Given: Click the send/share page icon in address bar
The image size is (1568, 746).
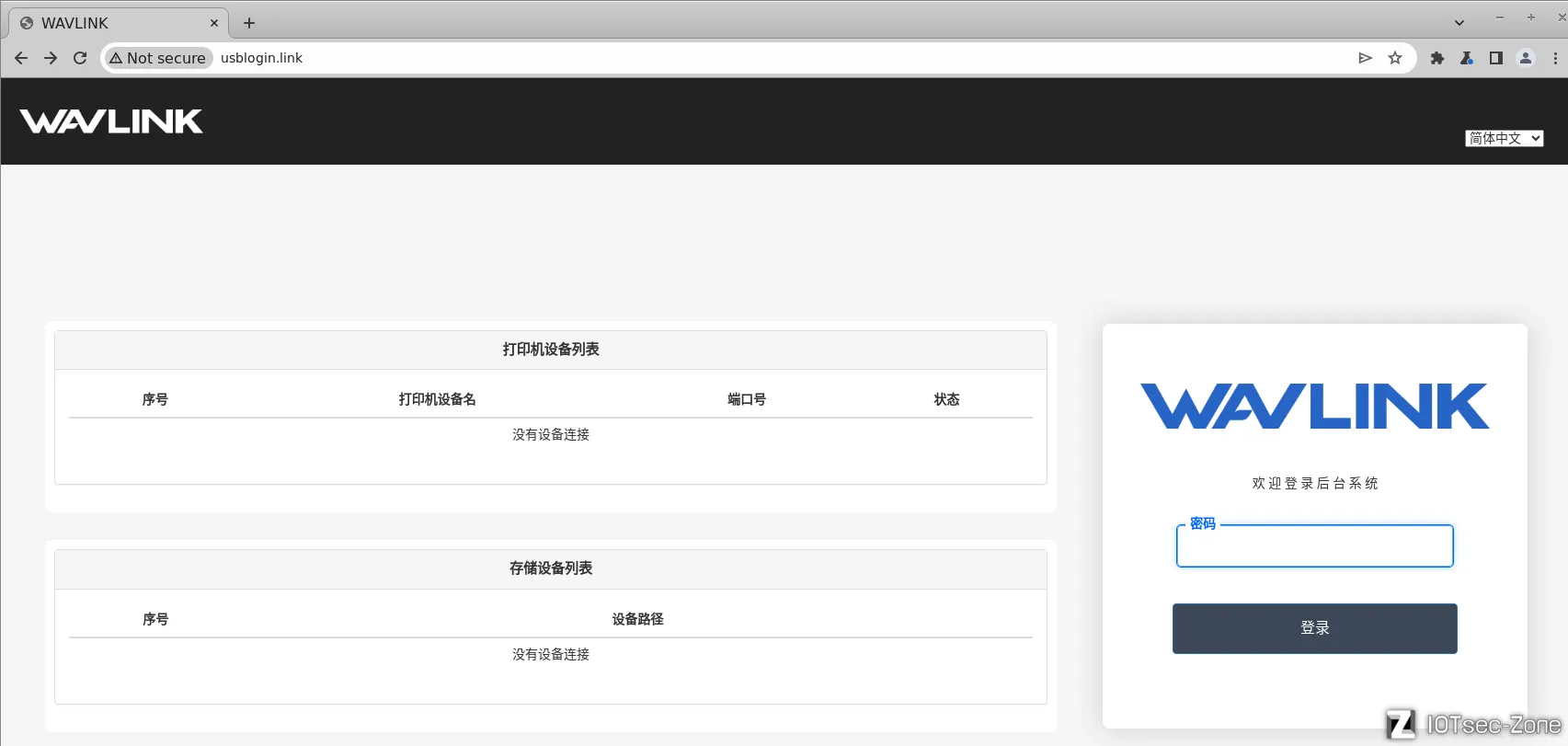Looking at the screenshot, I should (1366, 58).
